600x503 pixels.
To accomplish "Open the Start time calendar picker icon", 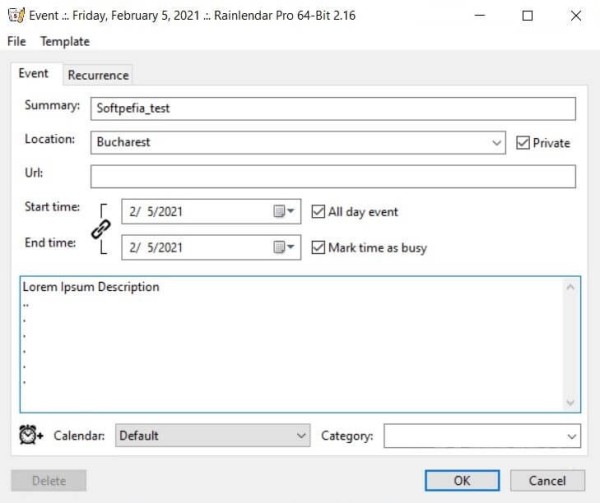I will tap(284, 211).
